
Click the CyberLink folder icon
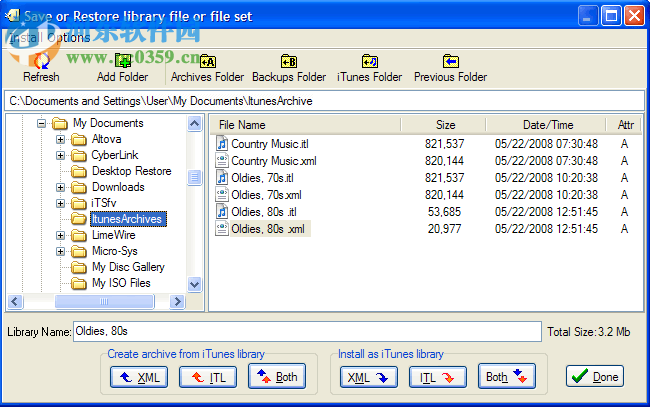click(78, 155)
